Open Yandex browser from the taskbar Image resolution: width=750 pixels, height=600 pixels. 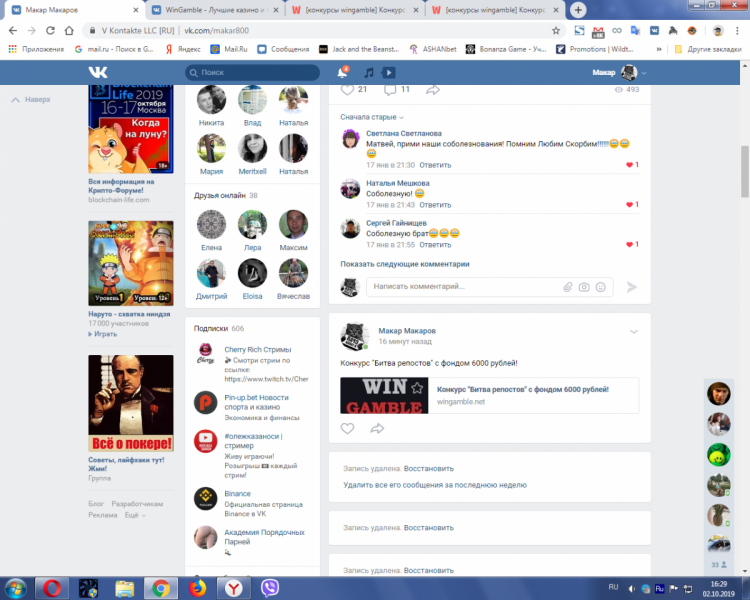[233, 588]
